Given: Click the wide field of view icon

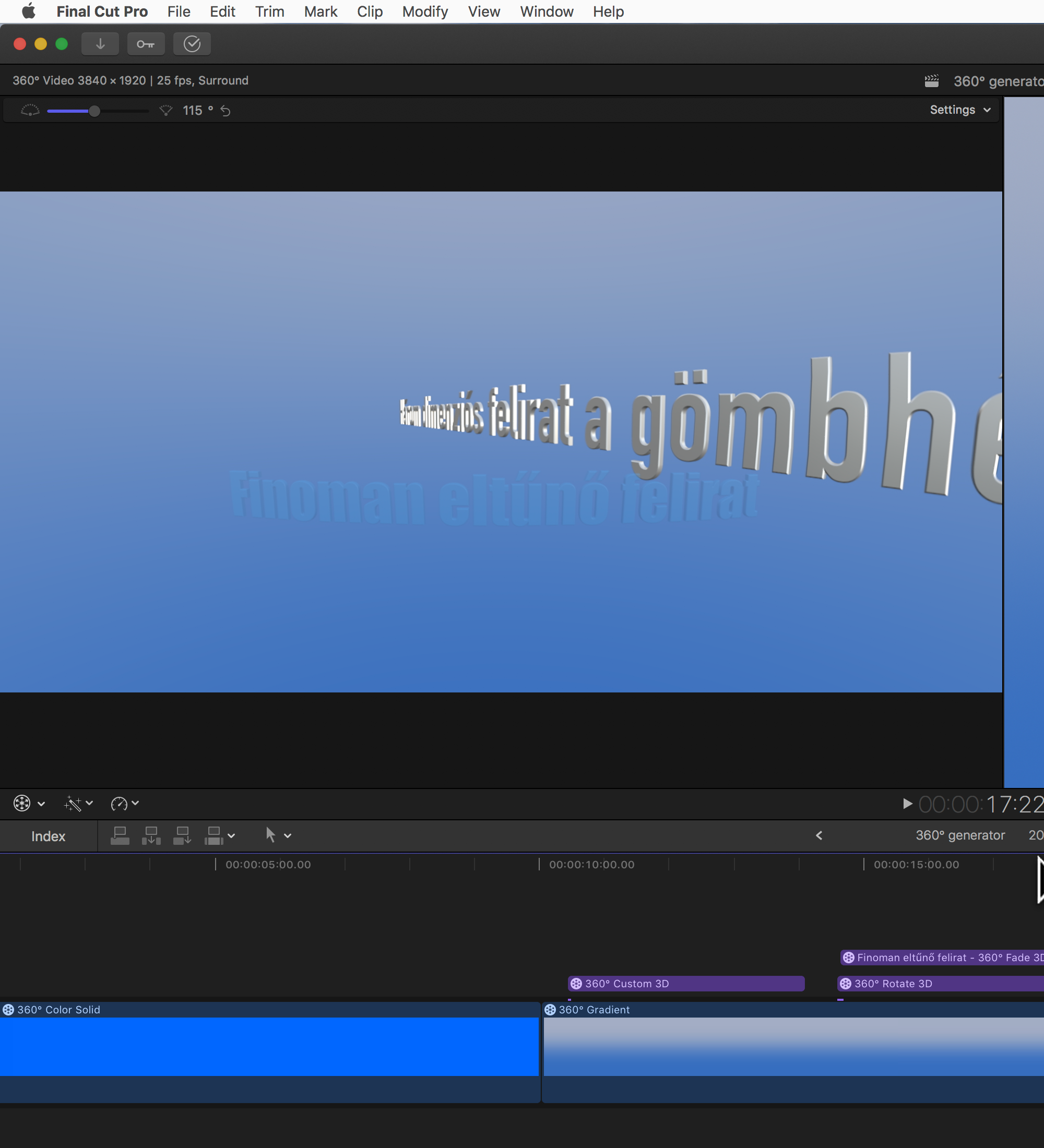Looking at the screenshot, I should (30, 111).
